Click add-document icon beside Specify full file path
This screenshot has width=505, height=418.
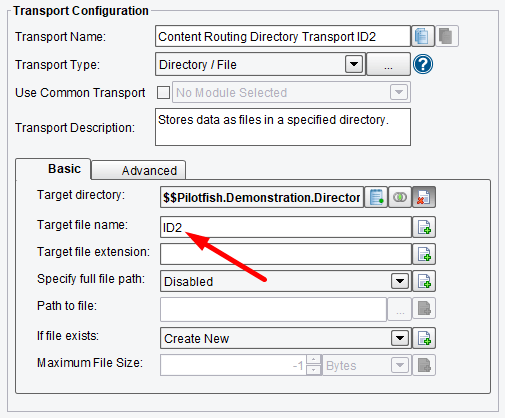pyautogui.click(x=424, y=281)
